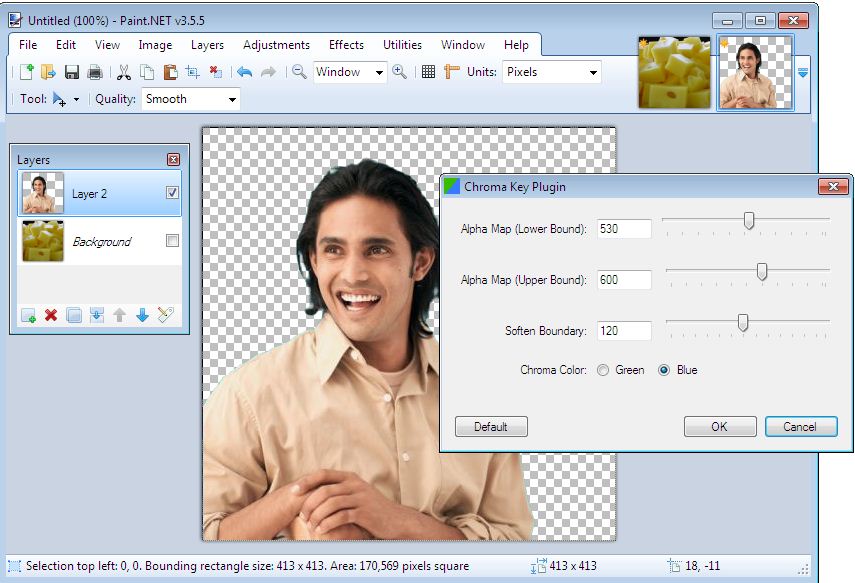
Task: Open the Adjustments menu
Action: point(276,45)
